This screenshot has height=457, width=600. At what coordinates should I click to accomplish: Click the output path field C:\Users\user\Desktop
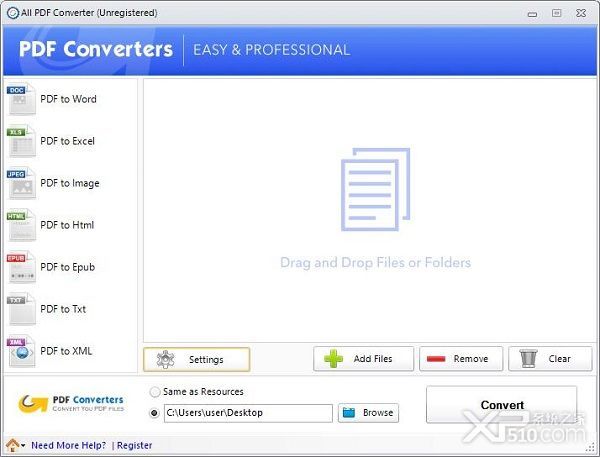click(248, 413)
